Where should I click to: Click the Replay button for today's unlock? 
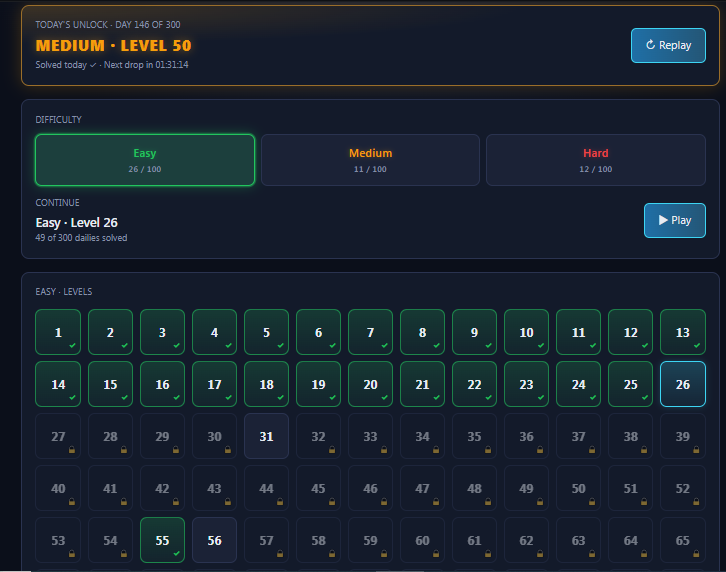click(668, 45)
